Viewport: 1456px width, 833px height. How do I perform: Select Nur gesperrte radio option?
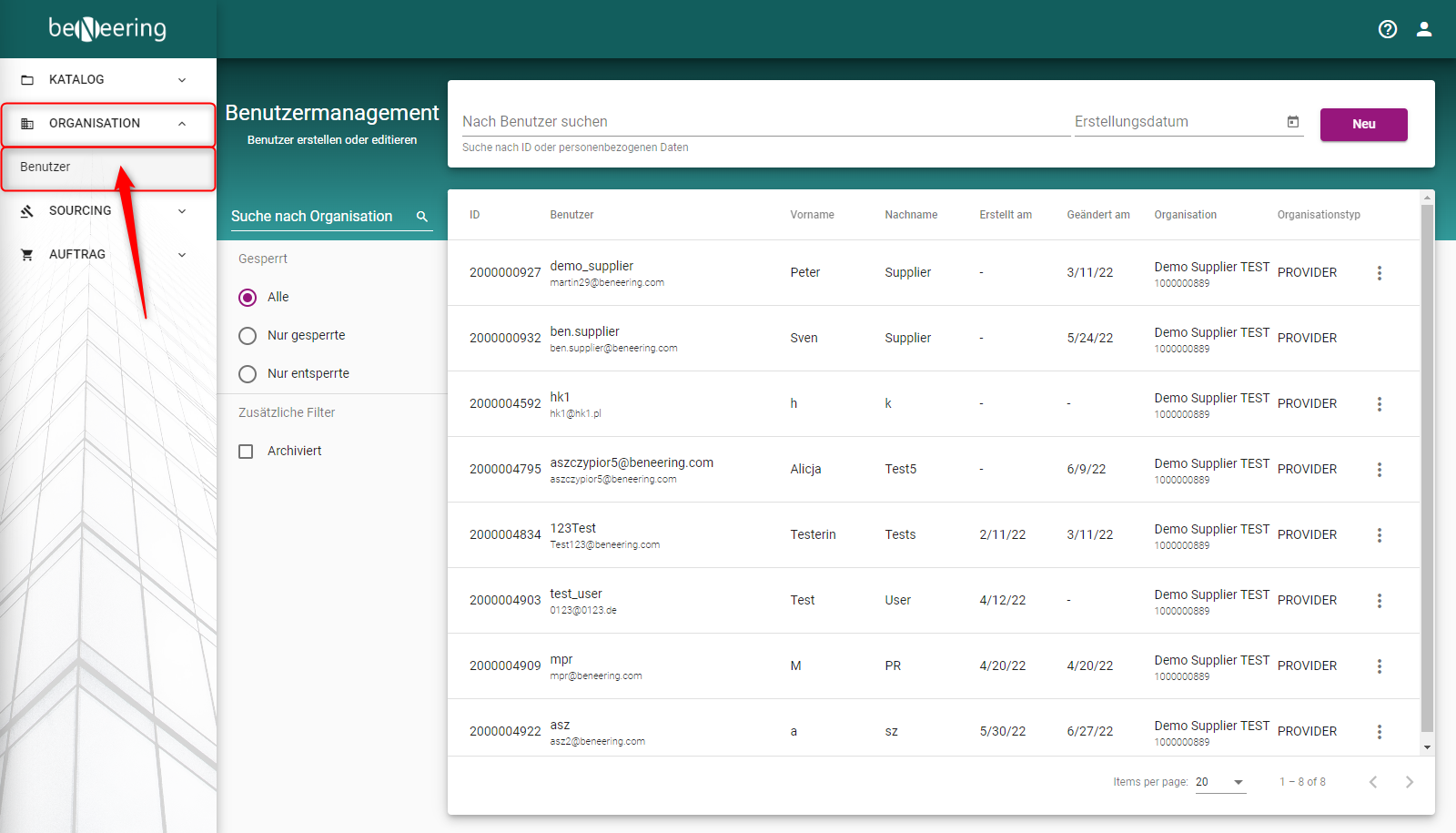(248, 336)
